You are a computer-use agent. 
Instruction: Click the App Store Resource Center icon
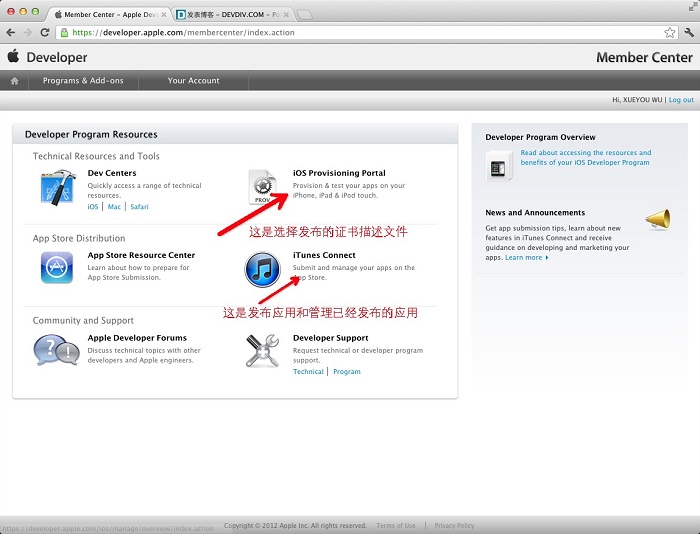tap(57, 267)
